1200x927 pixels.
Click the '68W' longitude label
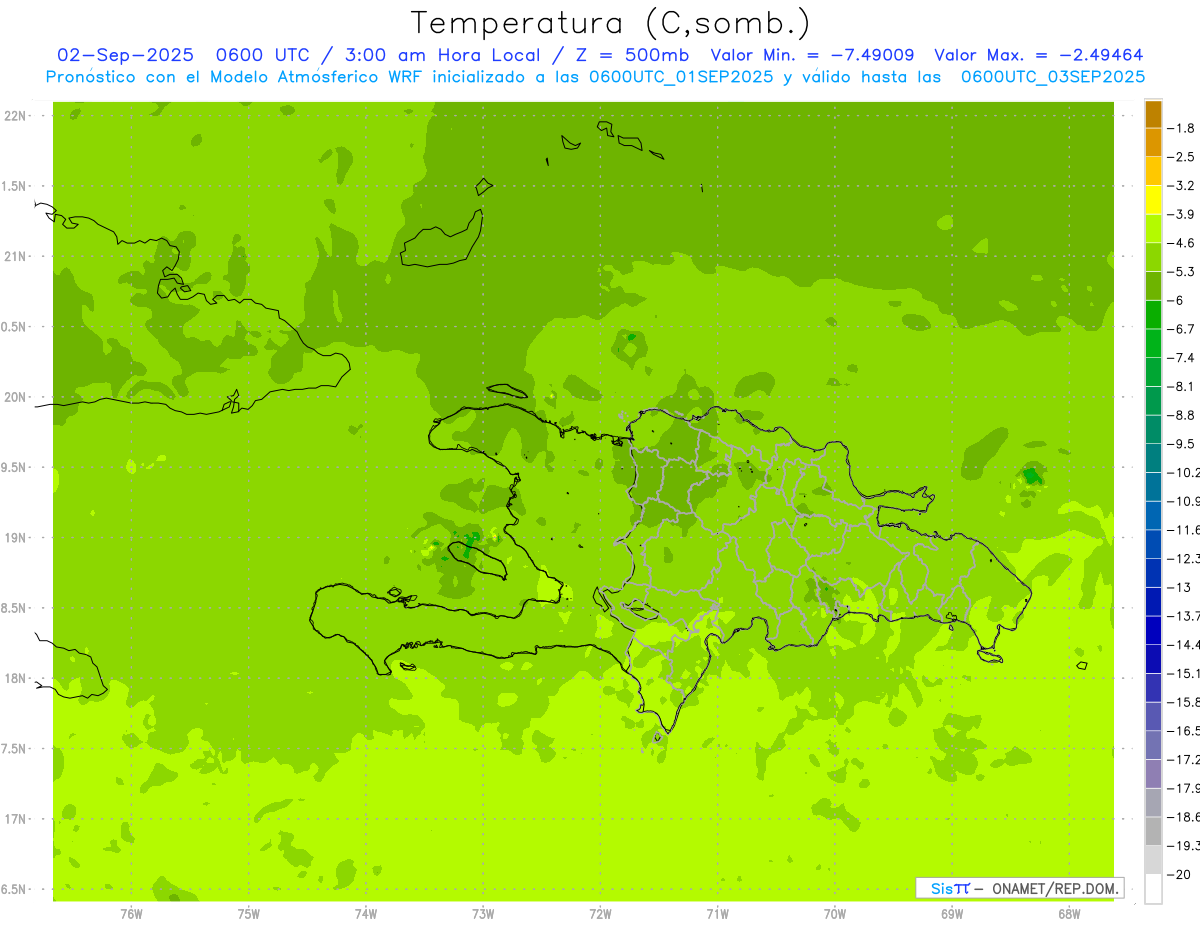[x=1068, y=914]
